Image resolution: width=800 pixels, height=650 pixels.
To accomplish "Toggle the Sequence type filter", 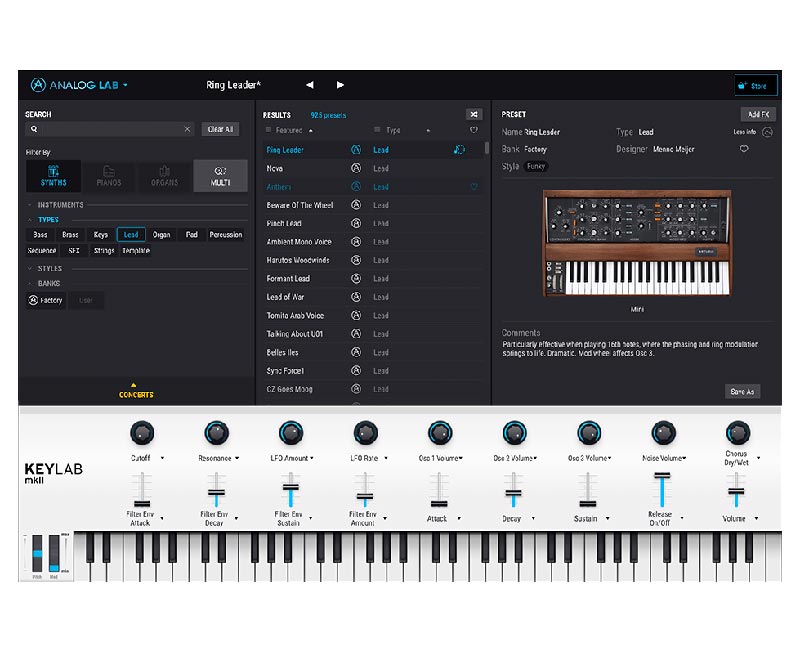I will (41, 251).
